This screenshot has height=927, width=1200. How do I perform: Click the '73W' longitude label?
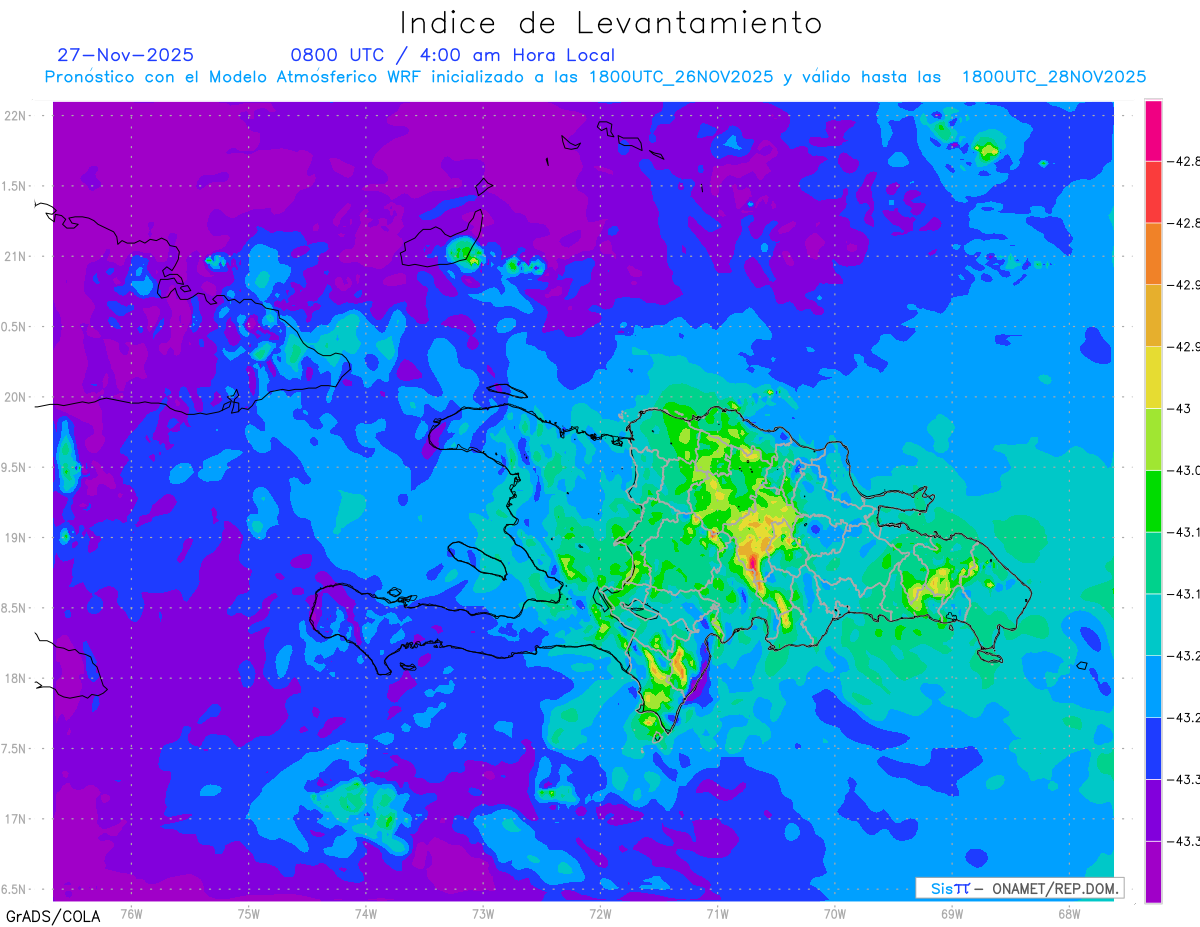[483, 913]
